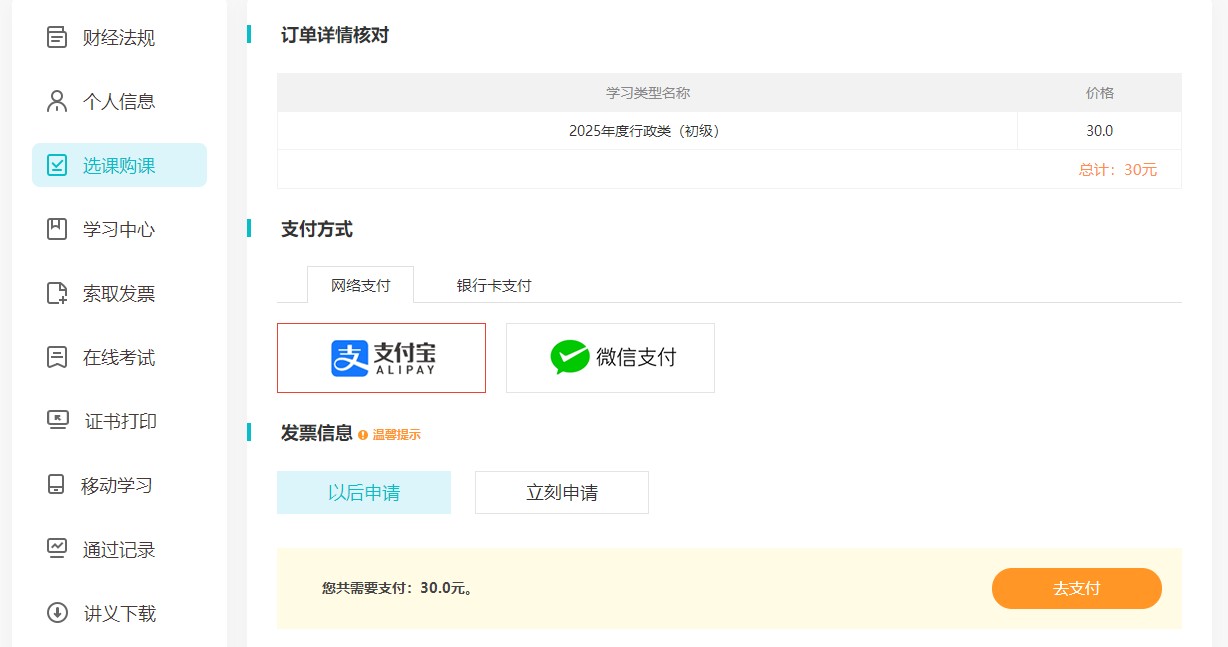This screenshot has height=647, width=1228.
Task: Open the 温馨提示 reminder link
Action: (396, 434)
